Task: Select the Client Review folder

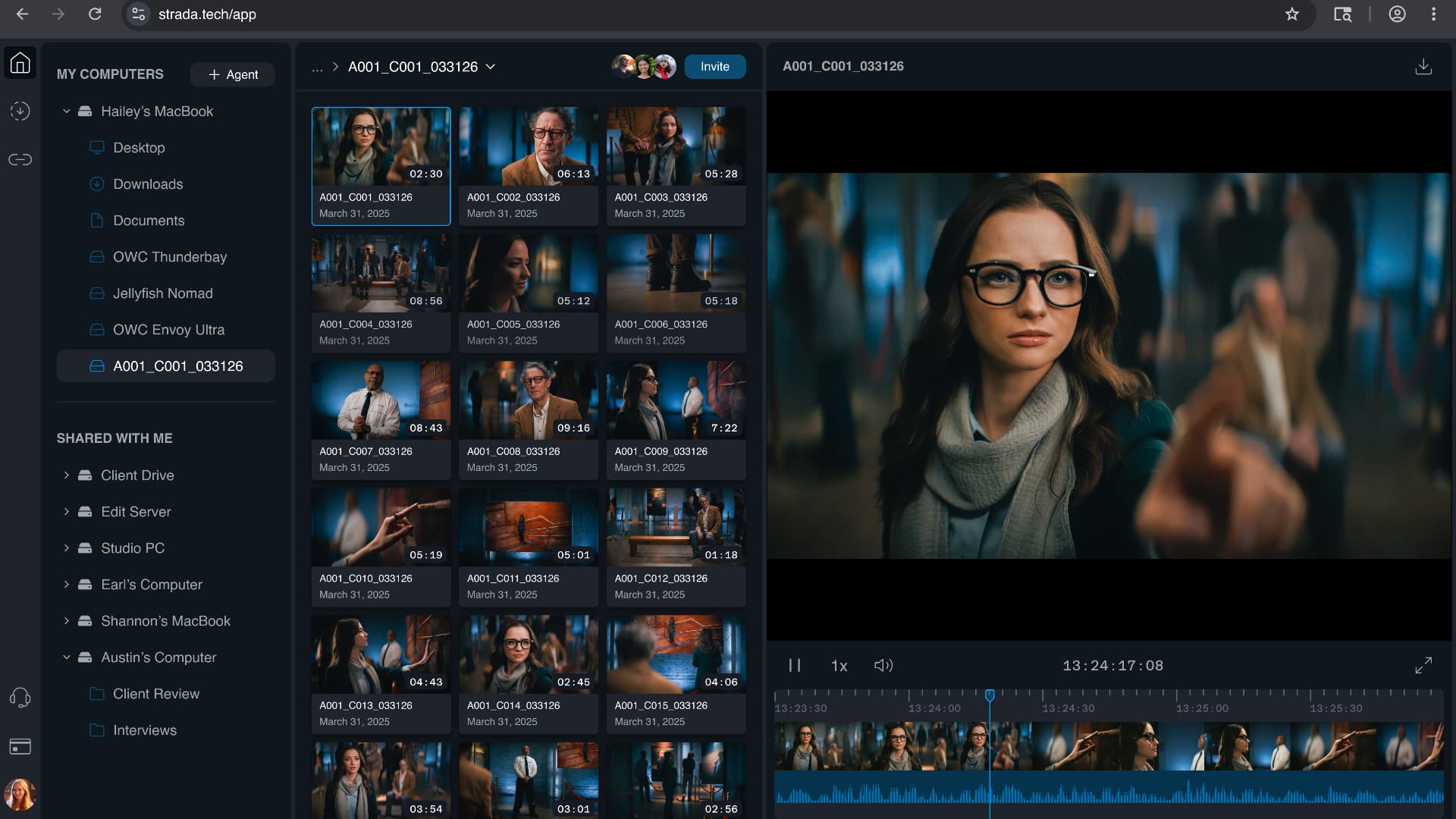Action: tap(155, 694)
